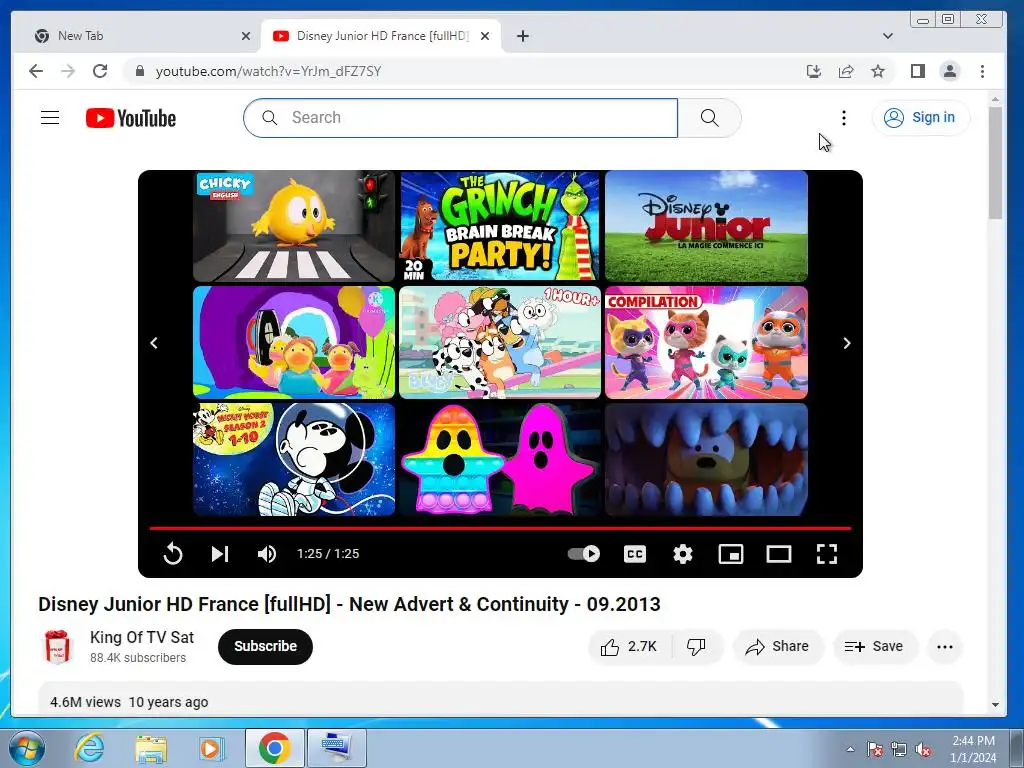Save video to a playlist

tap(875, 647)
